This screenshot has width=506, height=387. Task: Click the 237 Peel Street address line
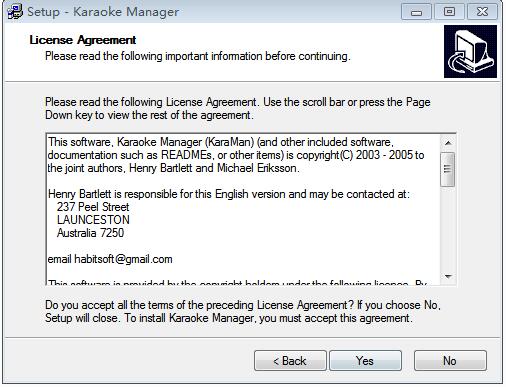[x=93, y=207]
